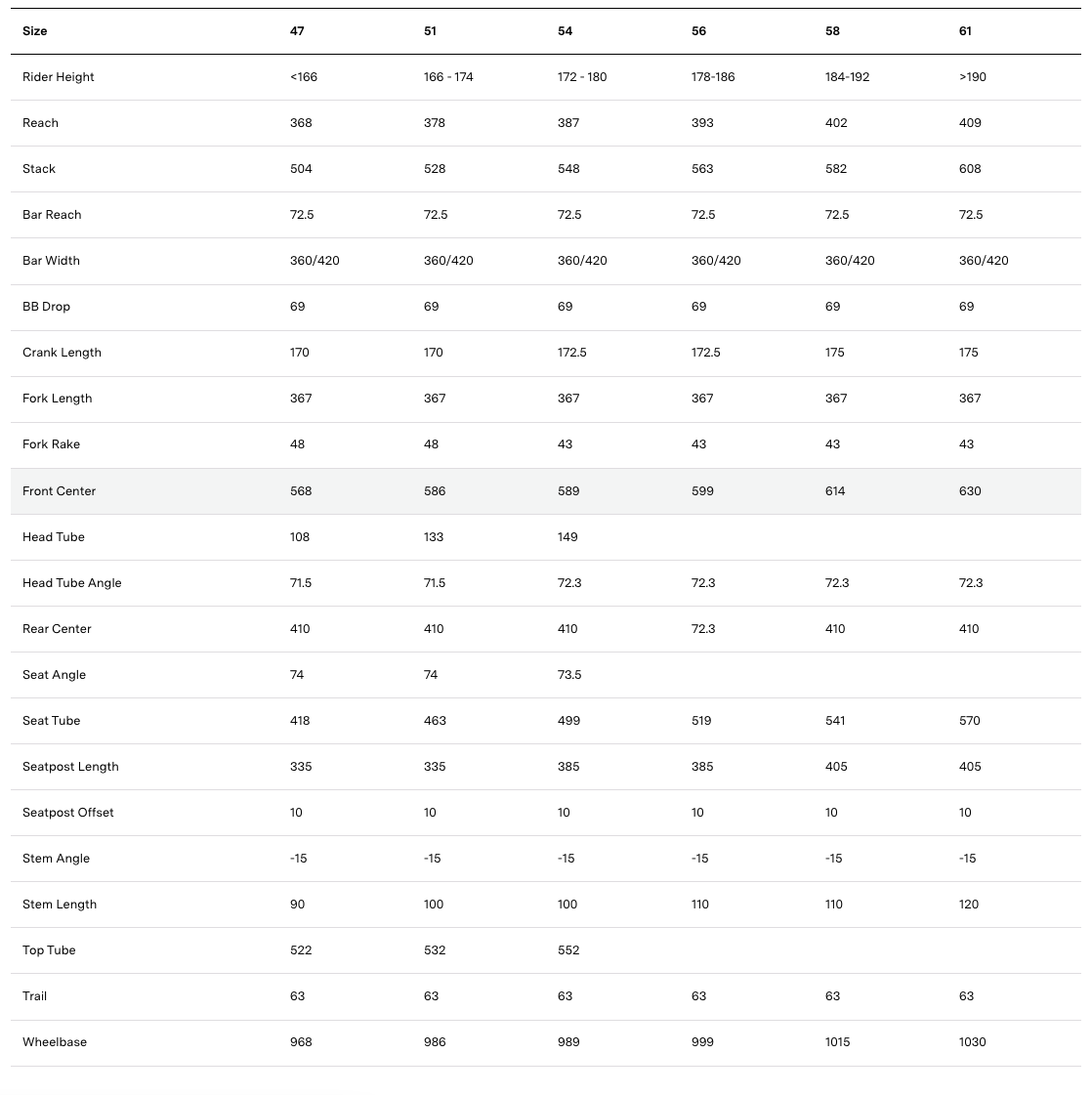Screen dimensions: 1092x1095
Task: Select the Bar Width row label
Action: (x=51, y=261)
